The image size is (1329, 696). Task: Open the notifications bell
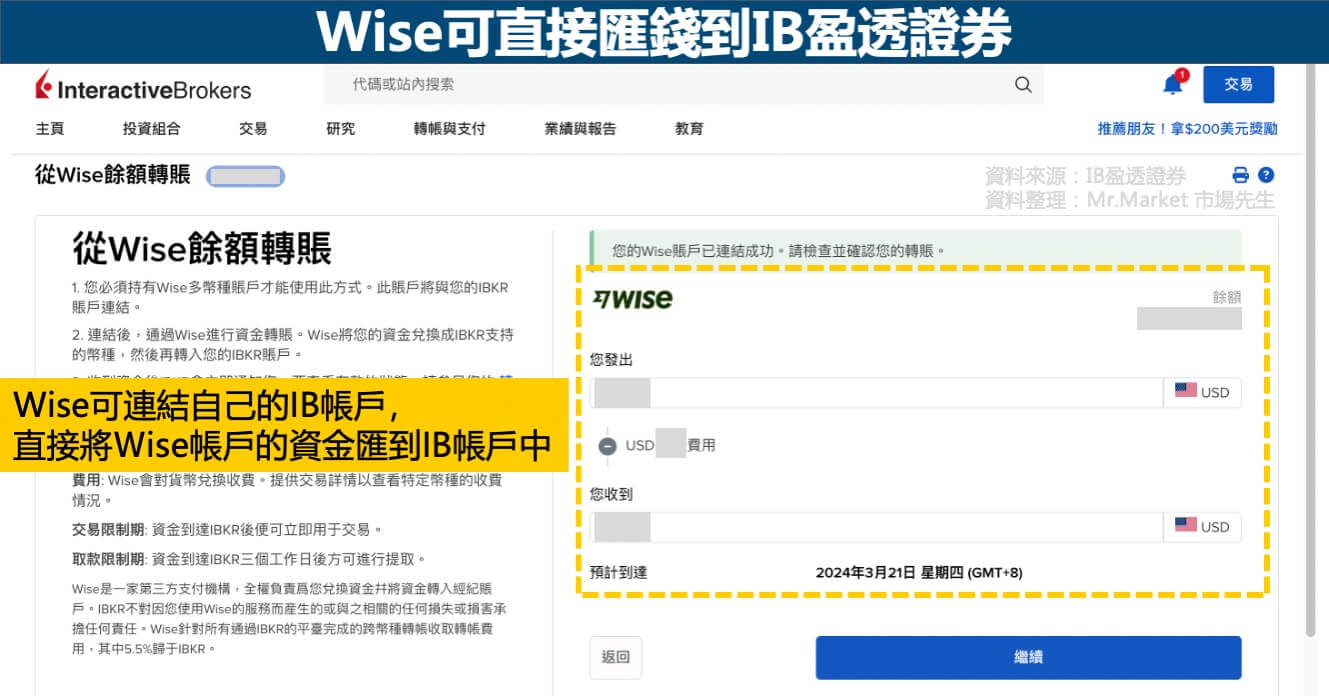(x=1173, y=84)
